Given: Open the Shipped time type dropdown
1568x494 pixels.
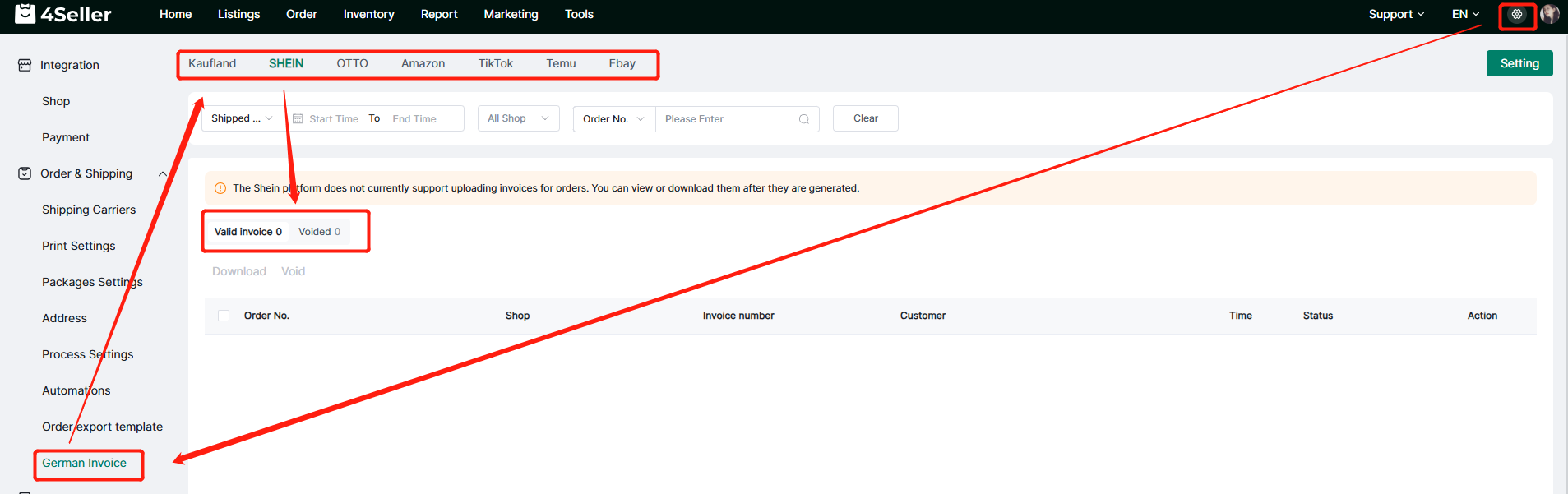Looking at the screenshot, I should [242, 118].
